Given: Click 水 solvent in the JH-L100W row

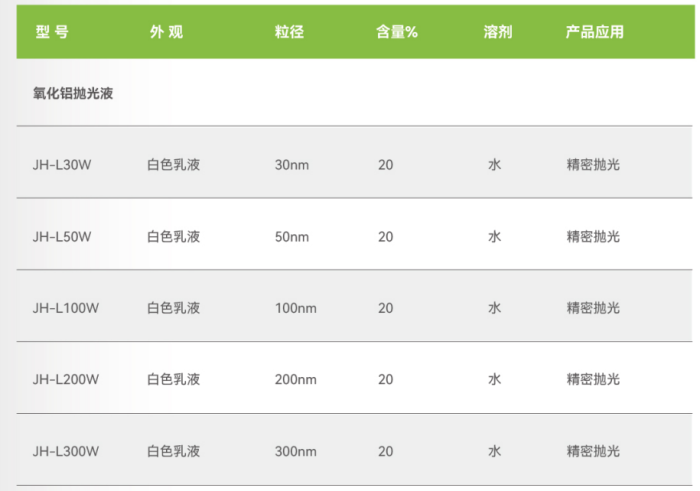Looking at the screenshot, I should pos(494,308).
